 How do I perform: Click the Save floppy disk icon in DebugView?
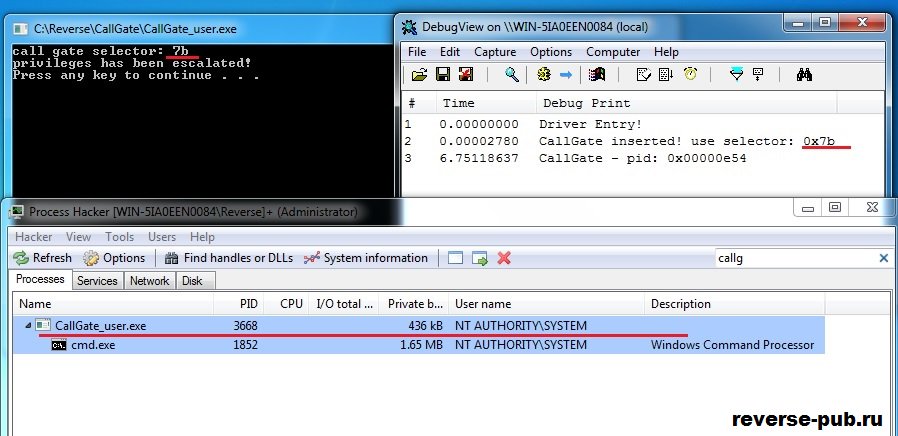pos(443,74)
